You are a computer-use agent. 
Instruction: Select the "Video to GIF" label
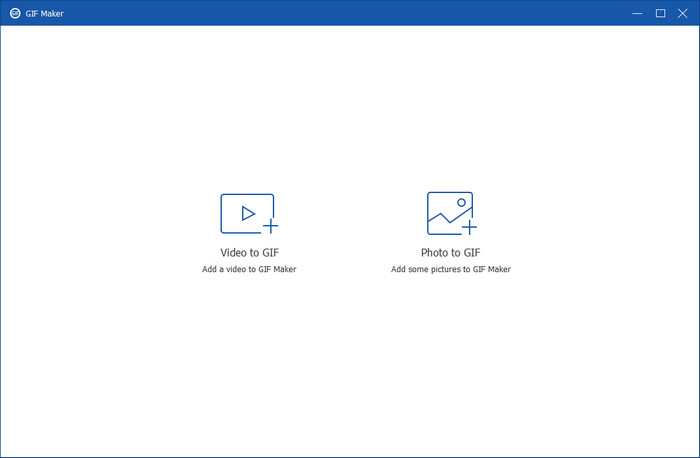coord(249,253)
